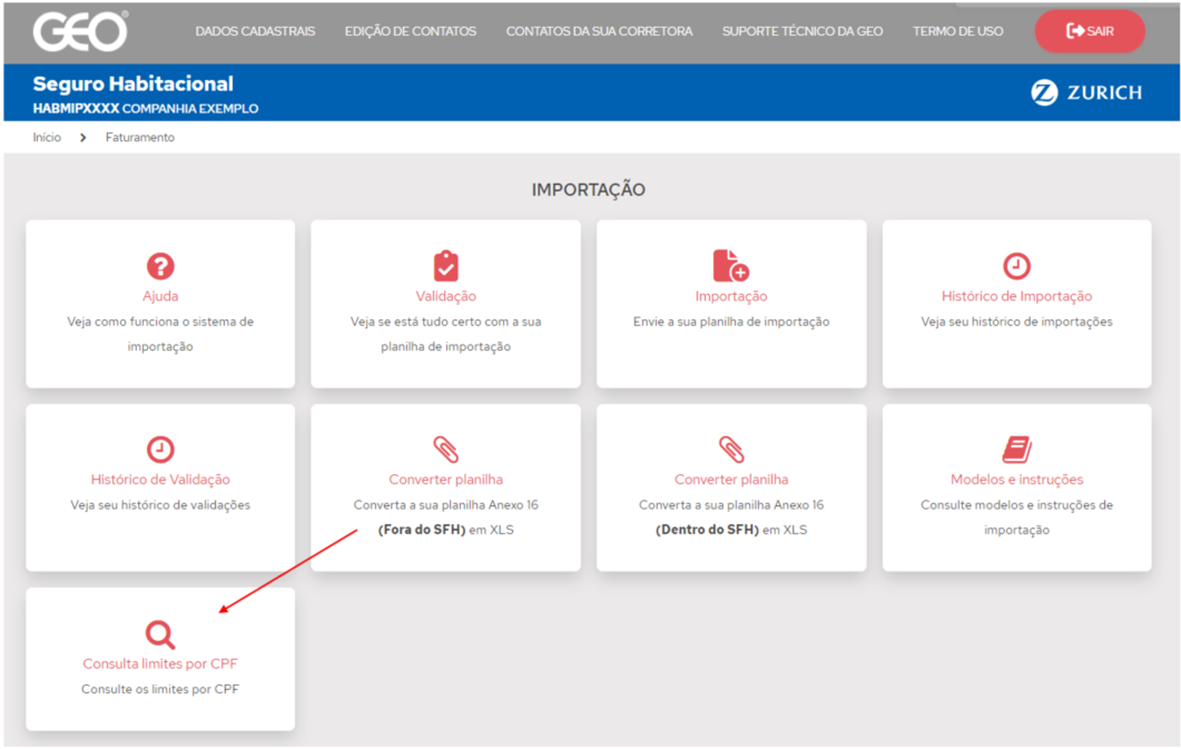Open the Validação clipboard check icon
The height and width of the screenshot is (749, 1181).
pos(446,266)
